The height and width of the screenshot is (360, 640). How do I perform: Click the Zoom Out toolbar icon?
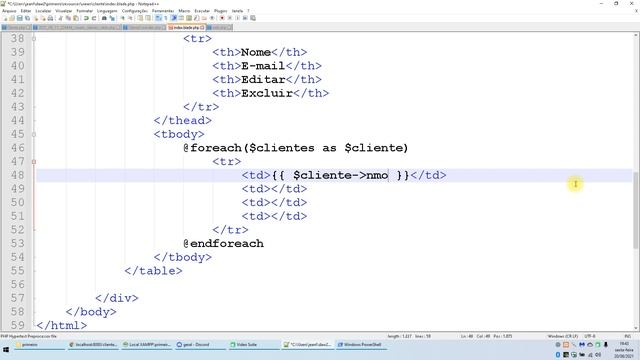pos(131,18)
